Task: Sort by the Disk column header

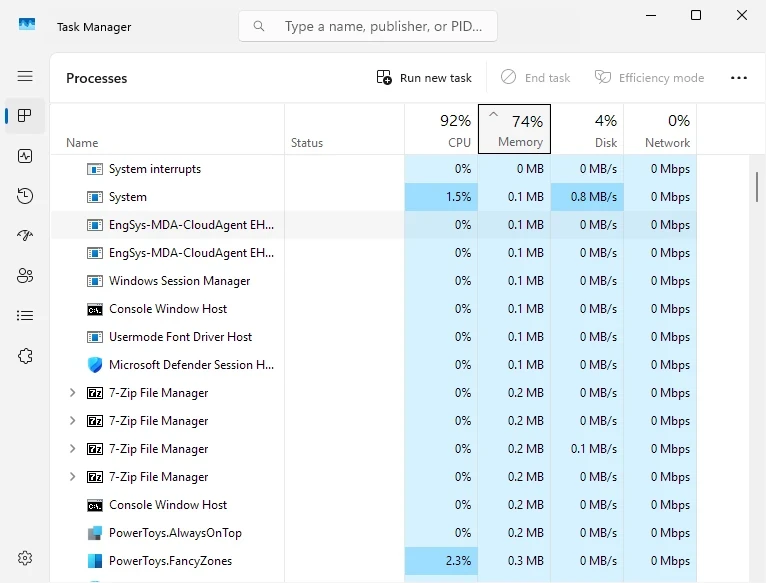Action: point(587,130)
